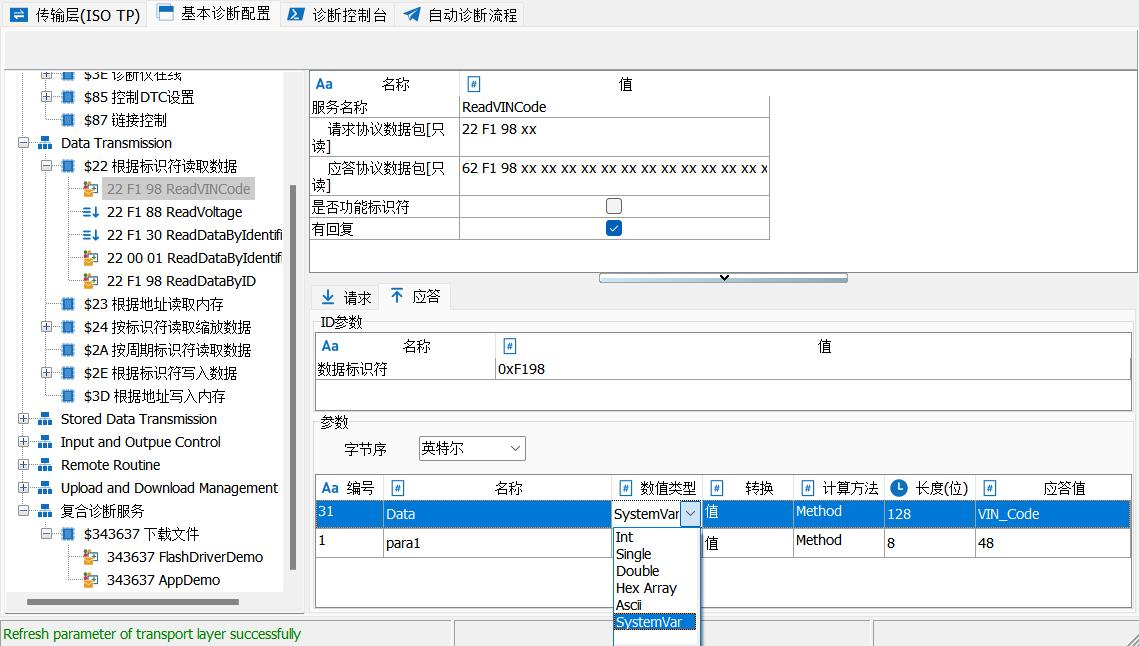Open the 诊断控制台 tab

click(x=337, y=15)
